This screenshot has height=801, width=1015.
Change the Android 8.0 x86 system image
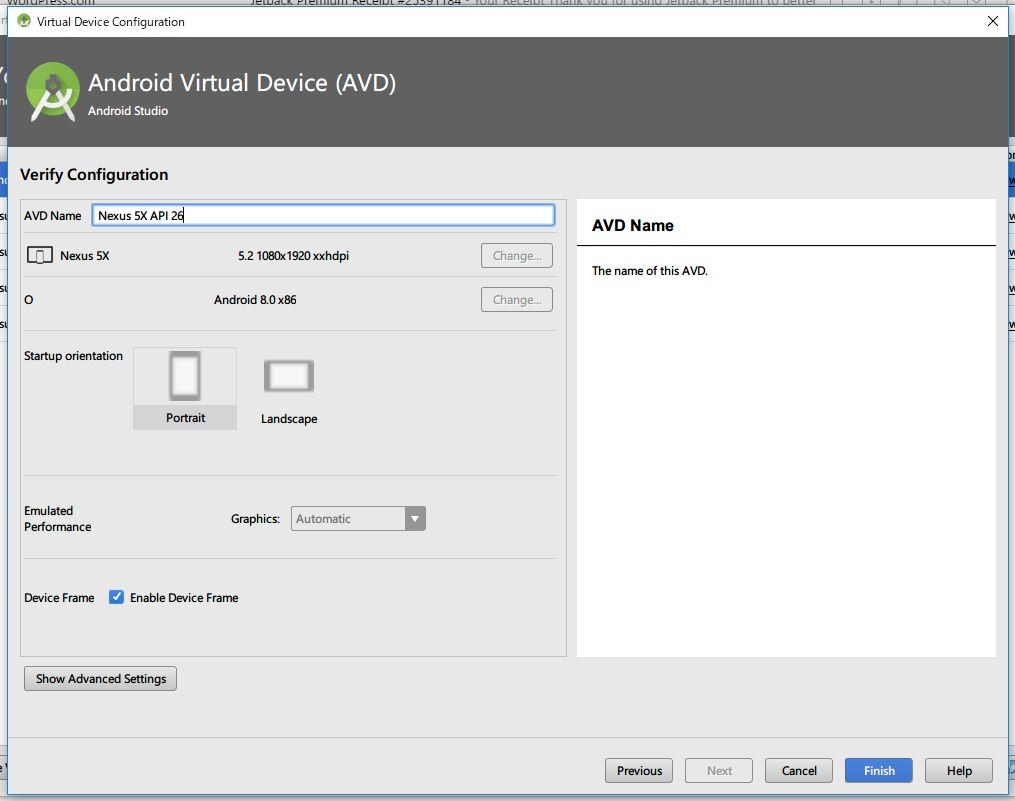pos(517,300)
